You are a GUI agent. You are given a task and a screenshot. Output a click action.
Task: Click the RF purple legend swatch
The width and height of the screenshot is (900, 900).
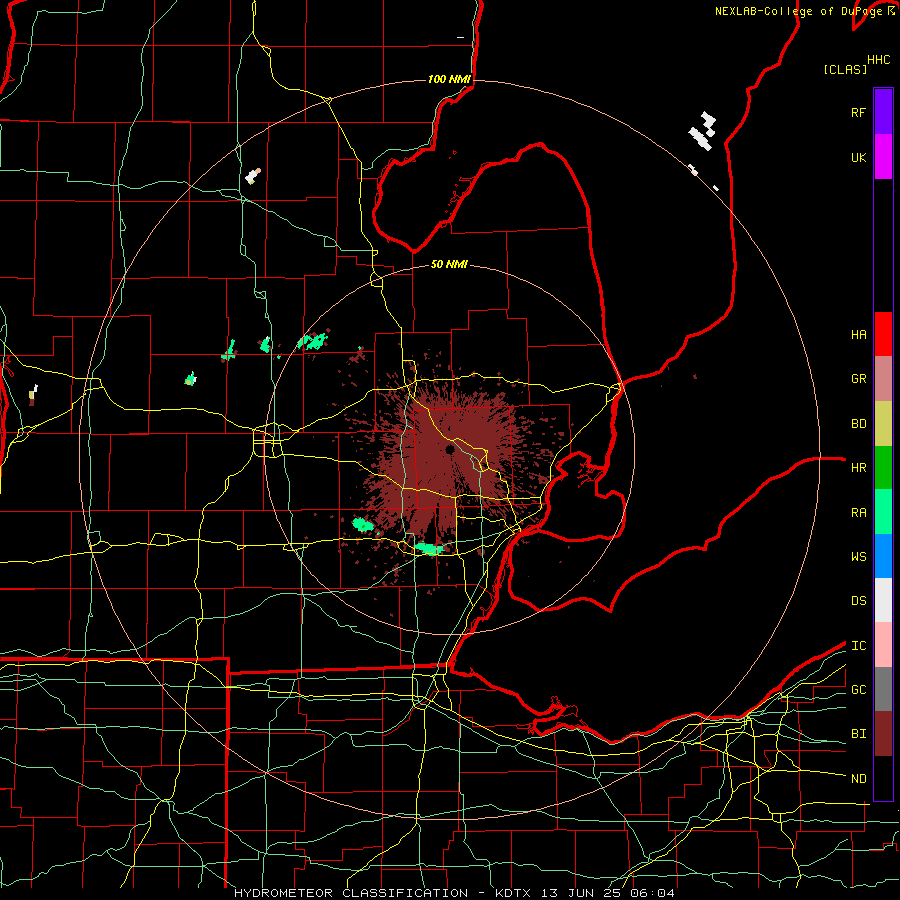coord(883,112)
